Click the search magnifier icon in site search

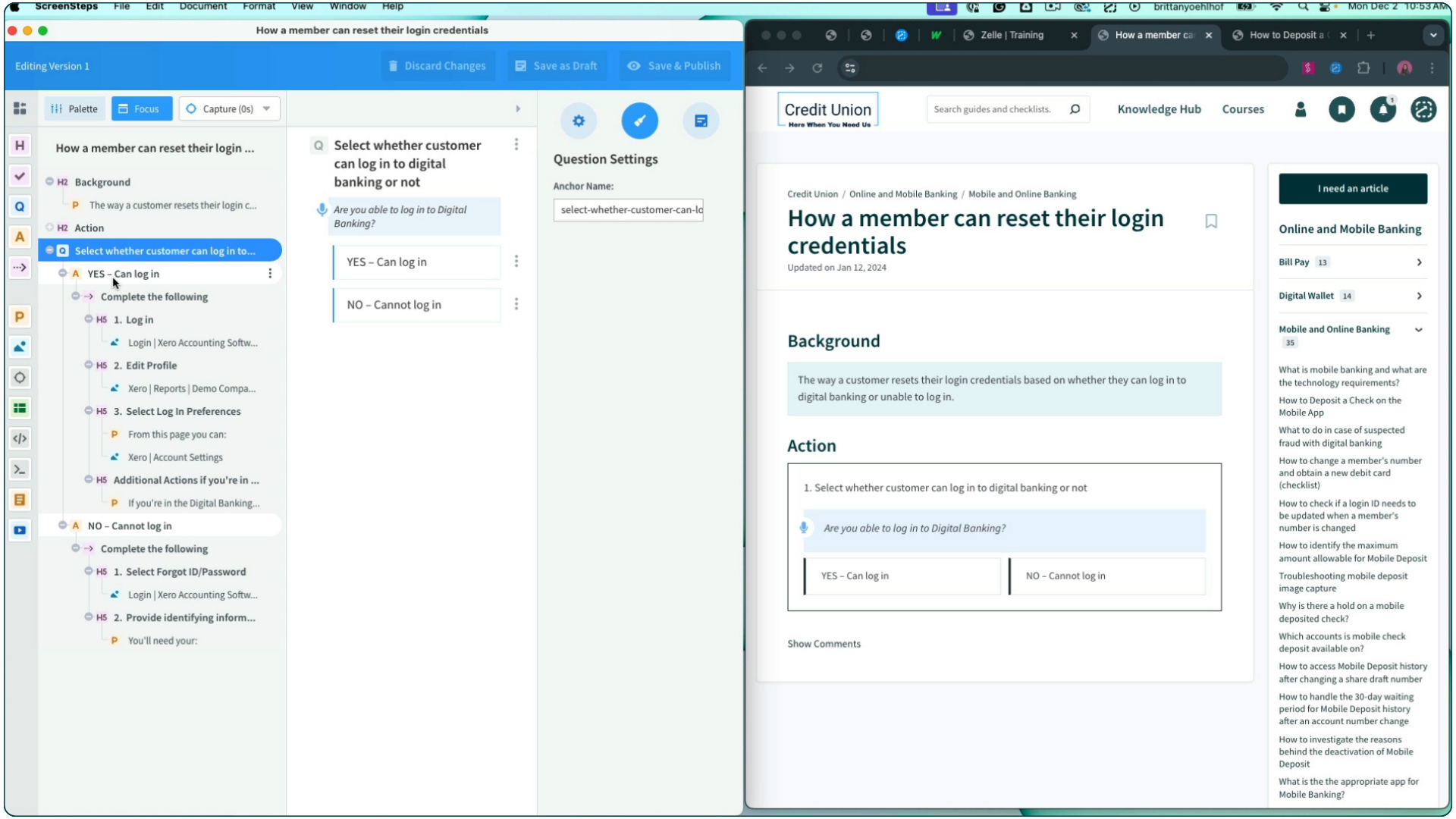[1075, 109]
